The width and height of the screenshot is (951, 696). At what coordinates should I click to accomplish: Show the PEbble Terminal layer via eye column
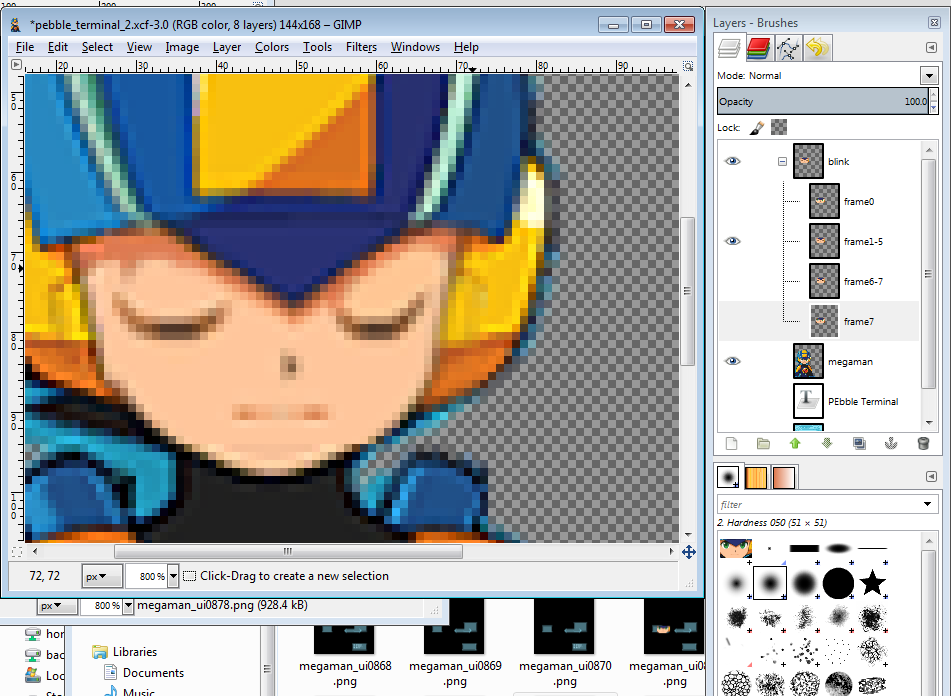click(x=733, y=401)
